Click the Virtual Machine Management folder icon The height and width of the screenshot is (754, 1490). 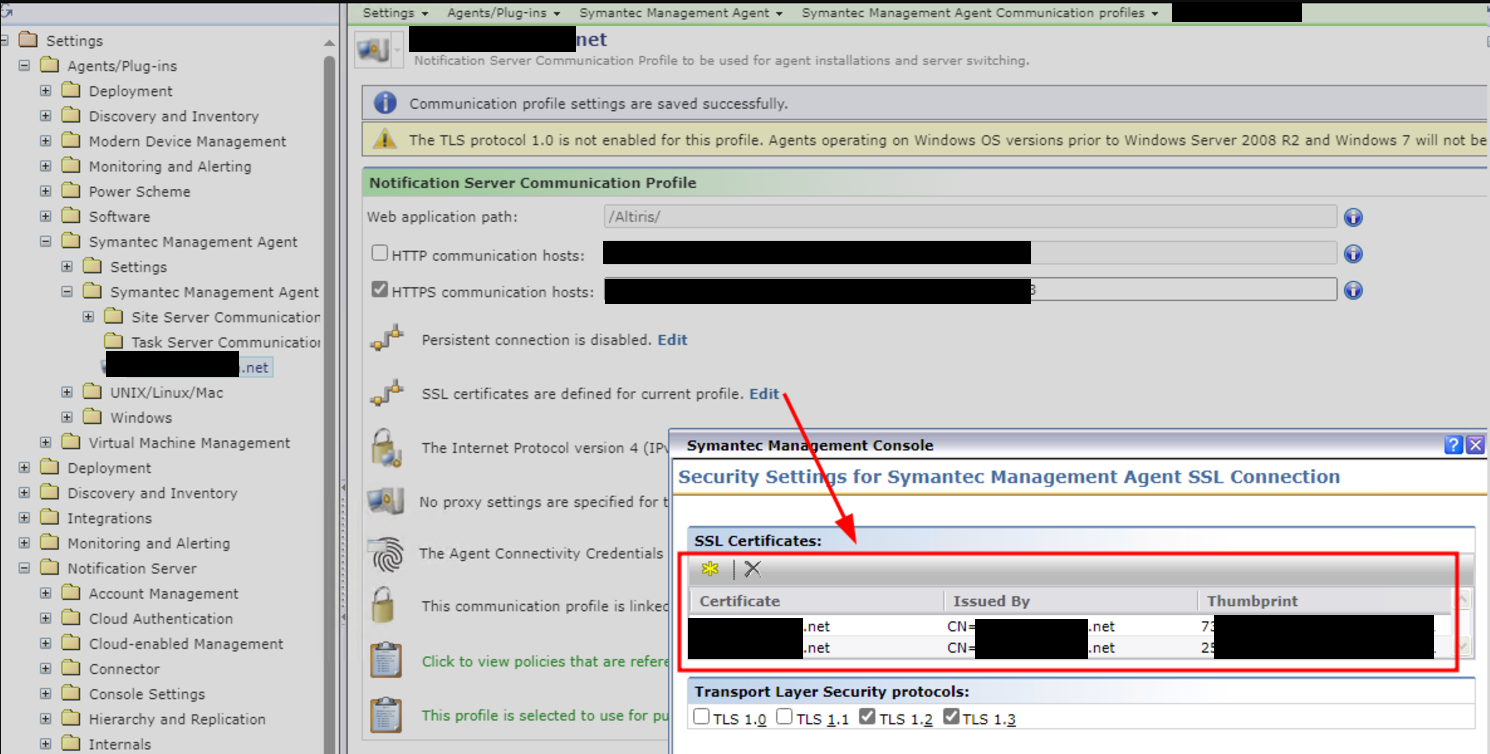[71, 442]
